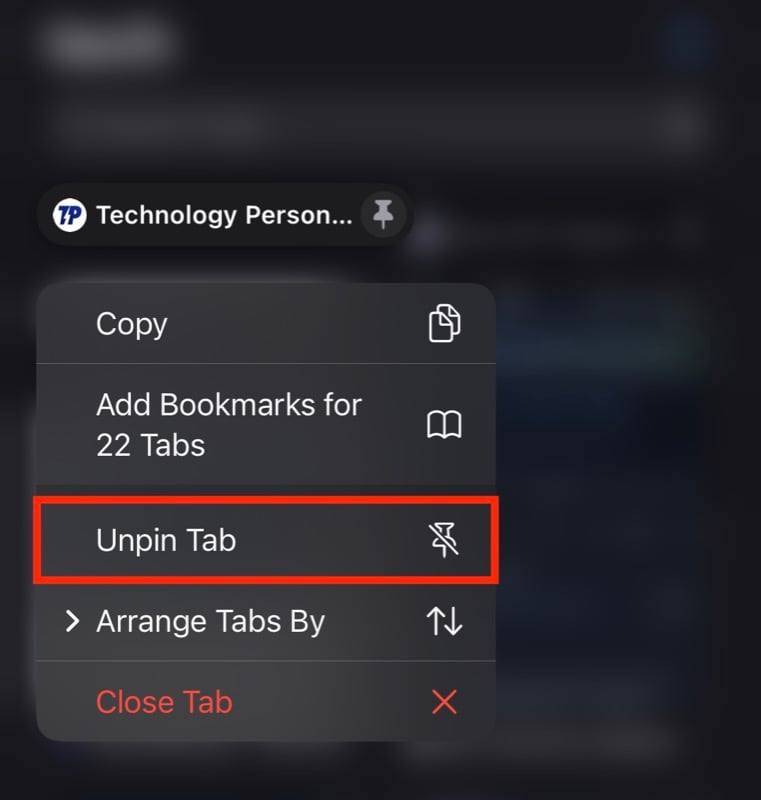This screenshot has height=800, width=761.
Task: Click the crossed-out pin icon
Action: click(x=444, y=540)
